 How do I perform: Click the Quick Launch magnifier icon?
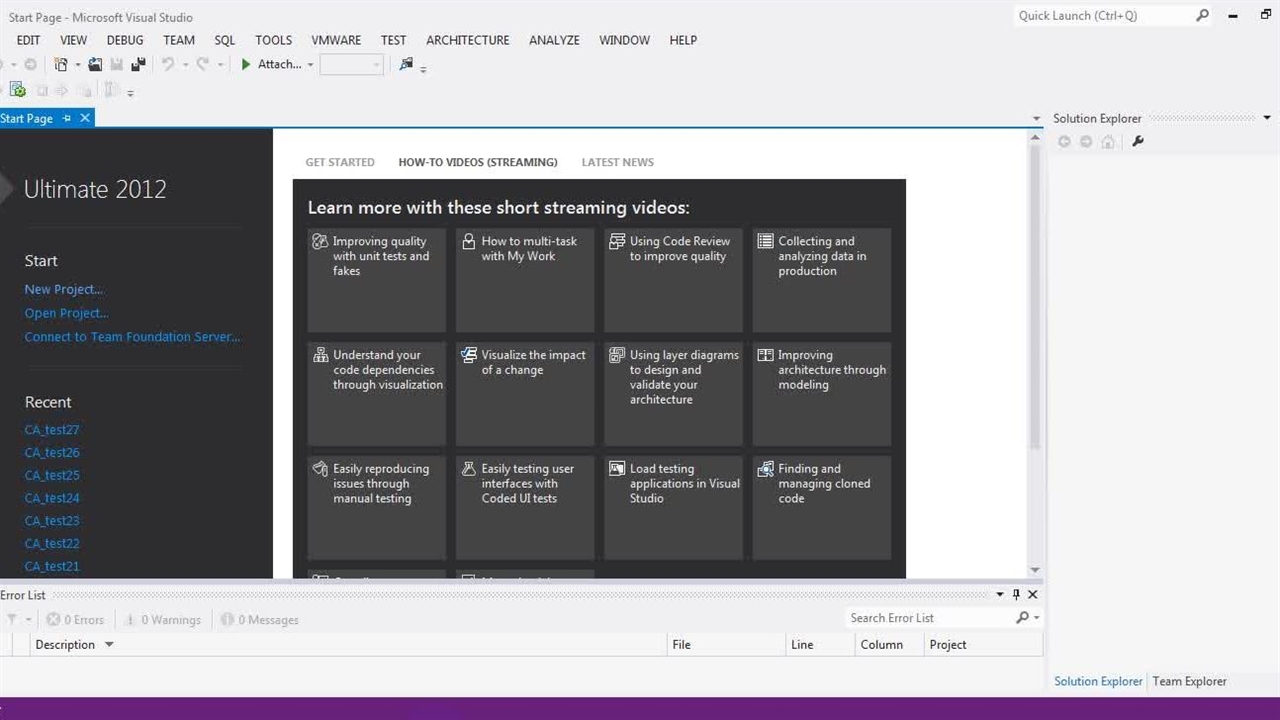(1202, 15)
